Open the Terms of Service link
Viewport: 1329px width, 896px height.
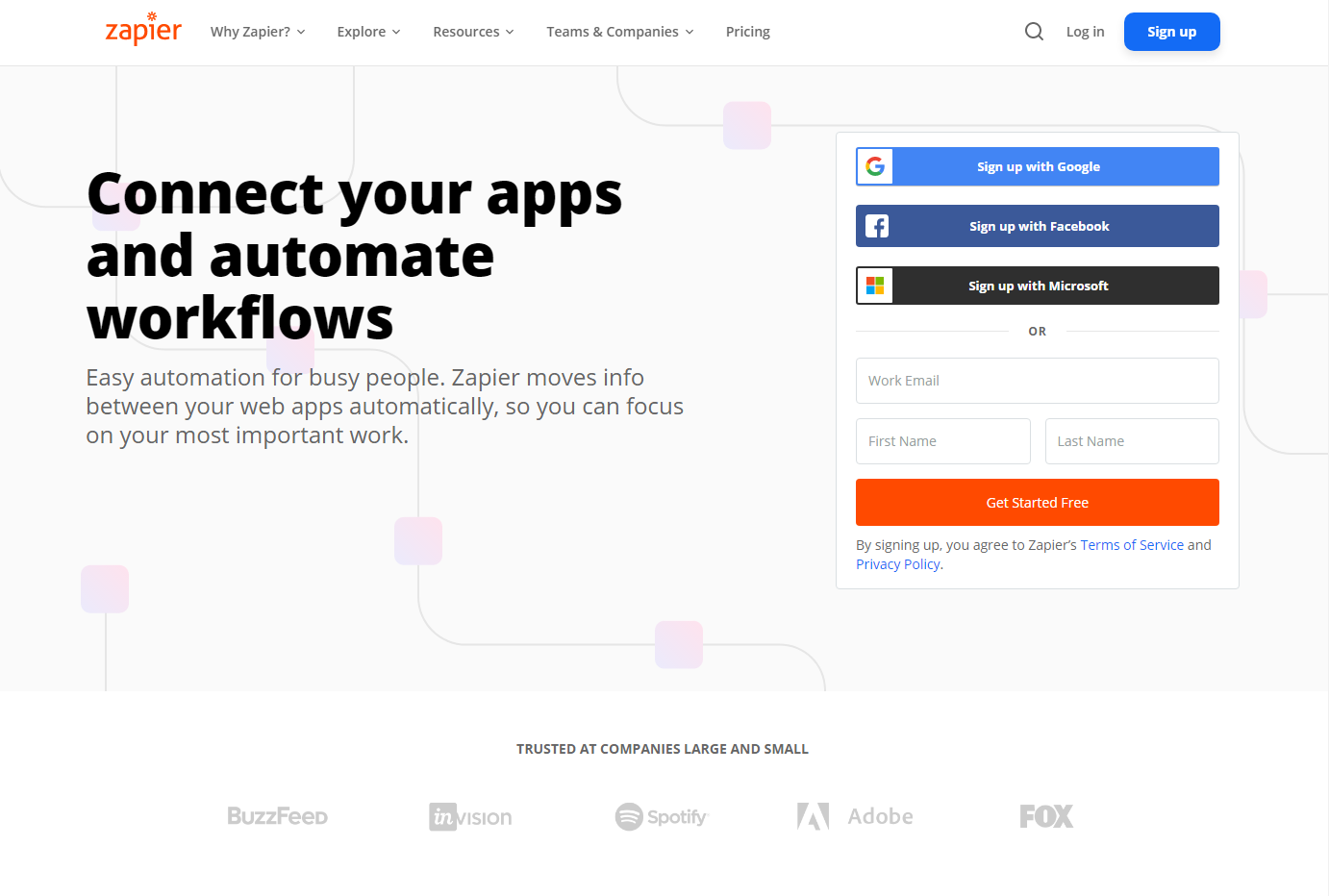point(1132,545)
